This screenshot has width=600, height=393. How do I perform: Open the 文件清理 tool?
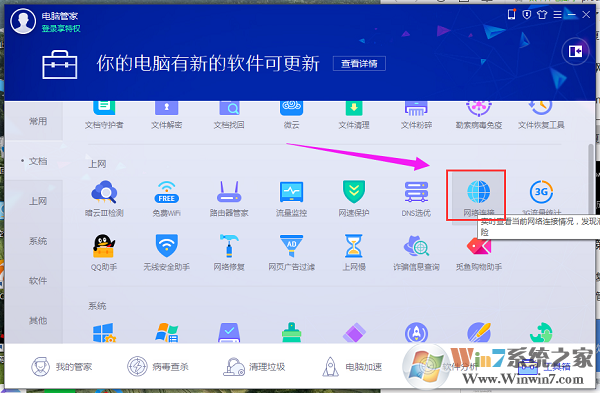354,116
